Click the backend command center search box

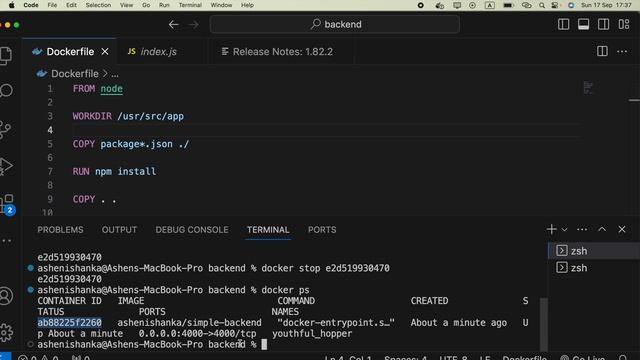(x=335, y=24)
